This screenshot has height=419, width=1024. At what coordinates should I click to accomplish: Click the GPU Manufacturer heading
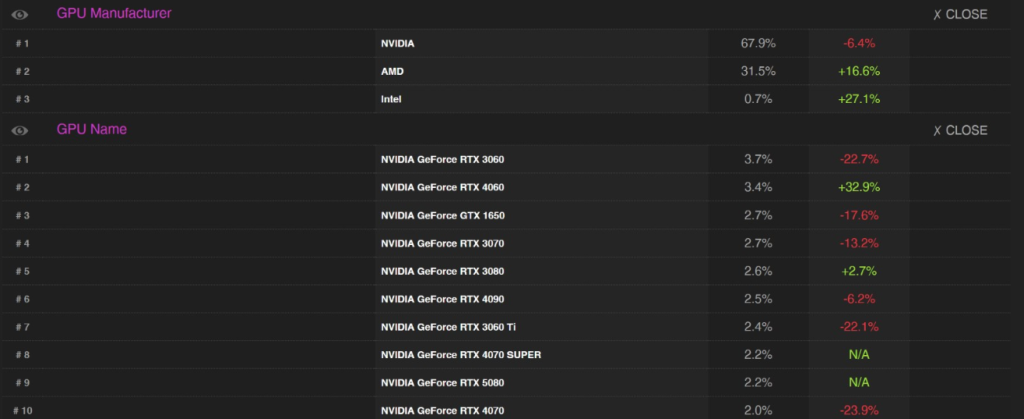[x=114, y=14]
